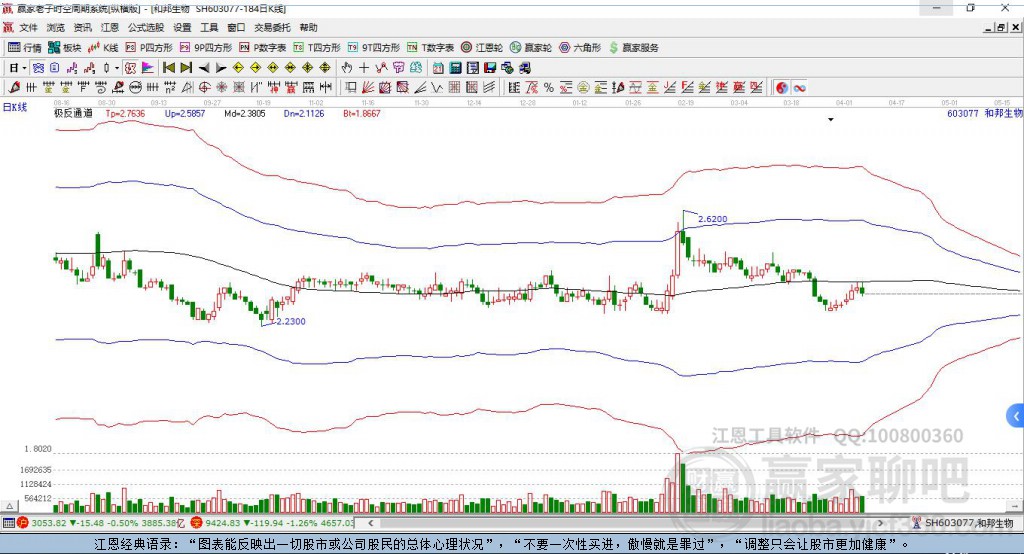Click the Tp=2.7636 value

pyautogui.click(x=125, y=113)
